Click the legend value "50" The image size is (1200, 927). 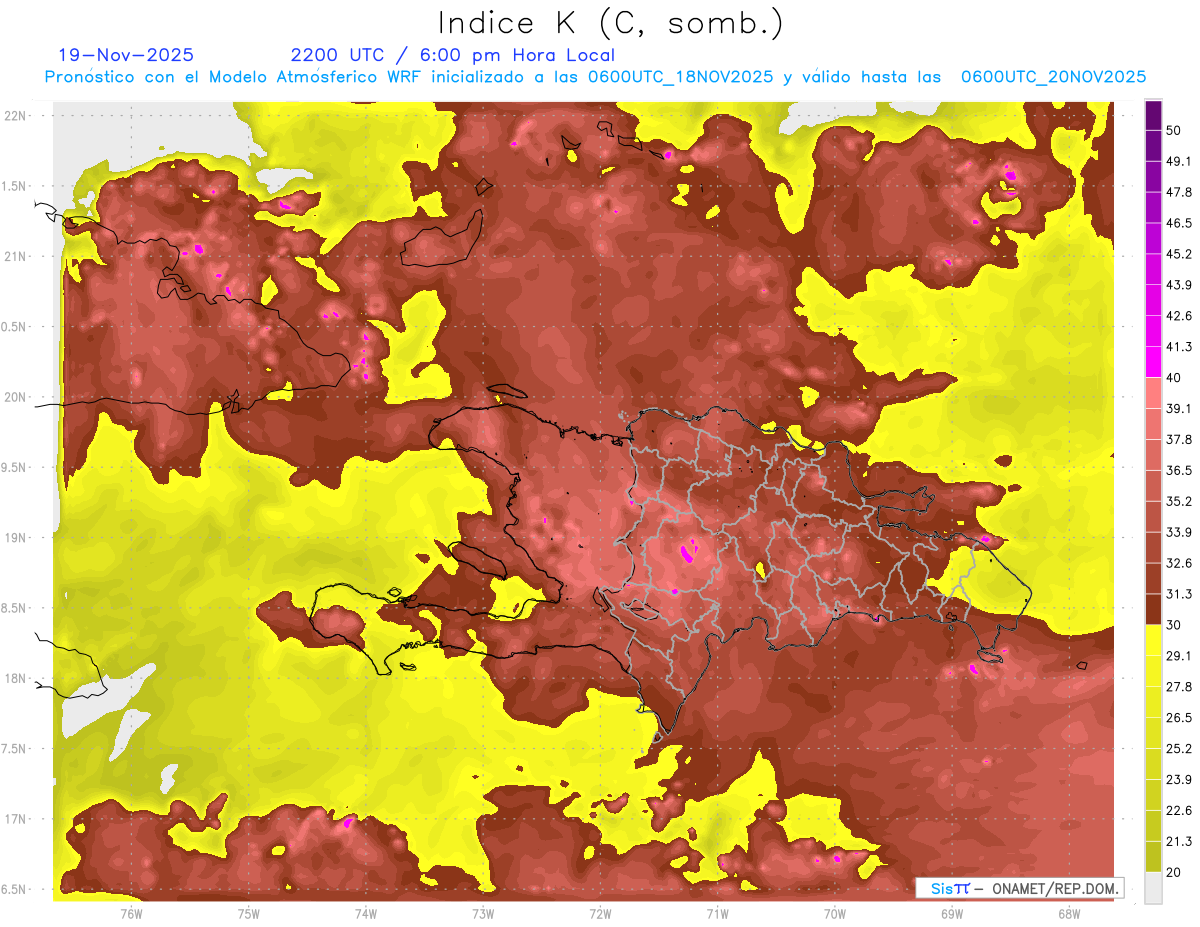click(x=1174, y=130)
